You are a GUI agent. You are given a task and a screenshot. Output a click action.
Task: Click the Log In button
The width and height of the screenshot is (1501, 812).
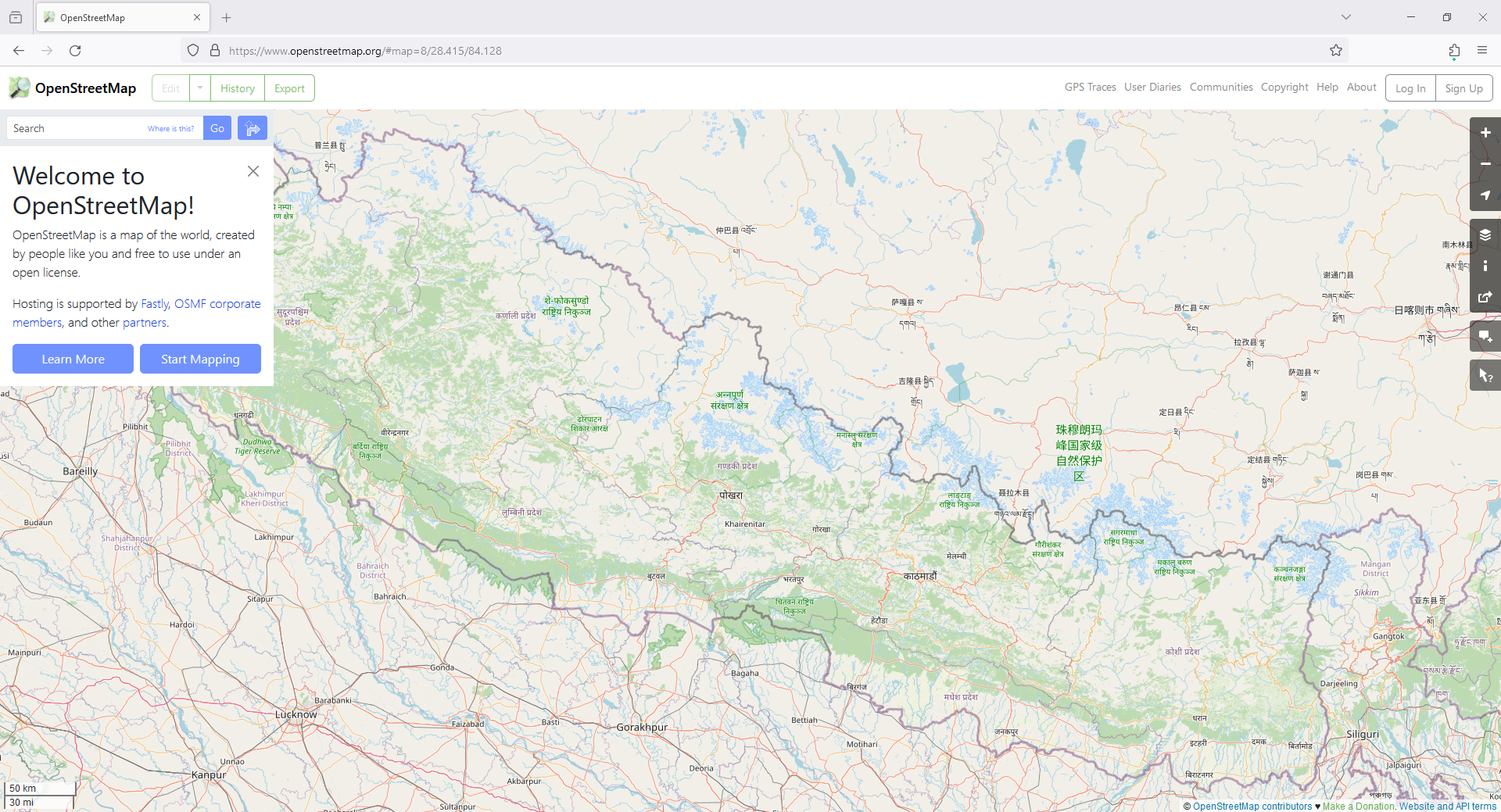[x=1410, y=88]
